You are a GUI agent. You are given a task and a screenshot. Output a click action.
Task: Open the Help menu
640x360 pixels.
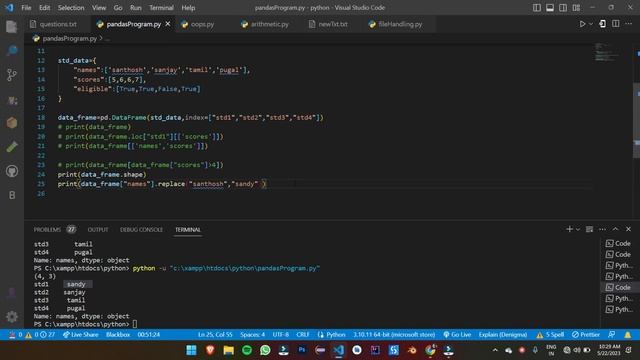click(x=188, y=8)
